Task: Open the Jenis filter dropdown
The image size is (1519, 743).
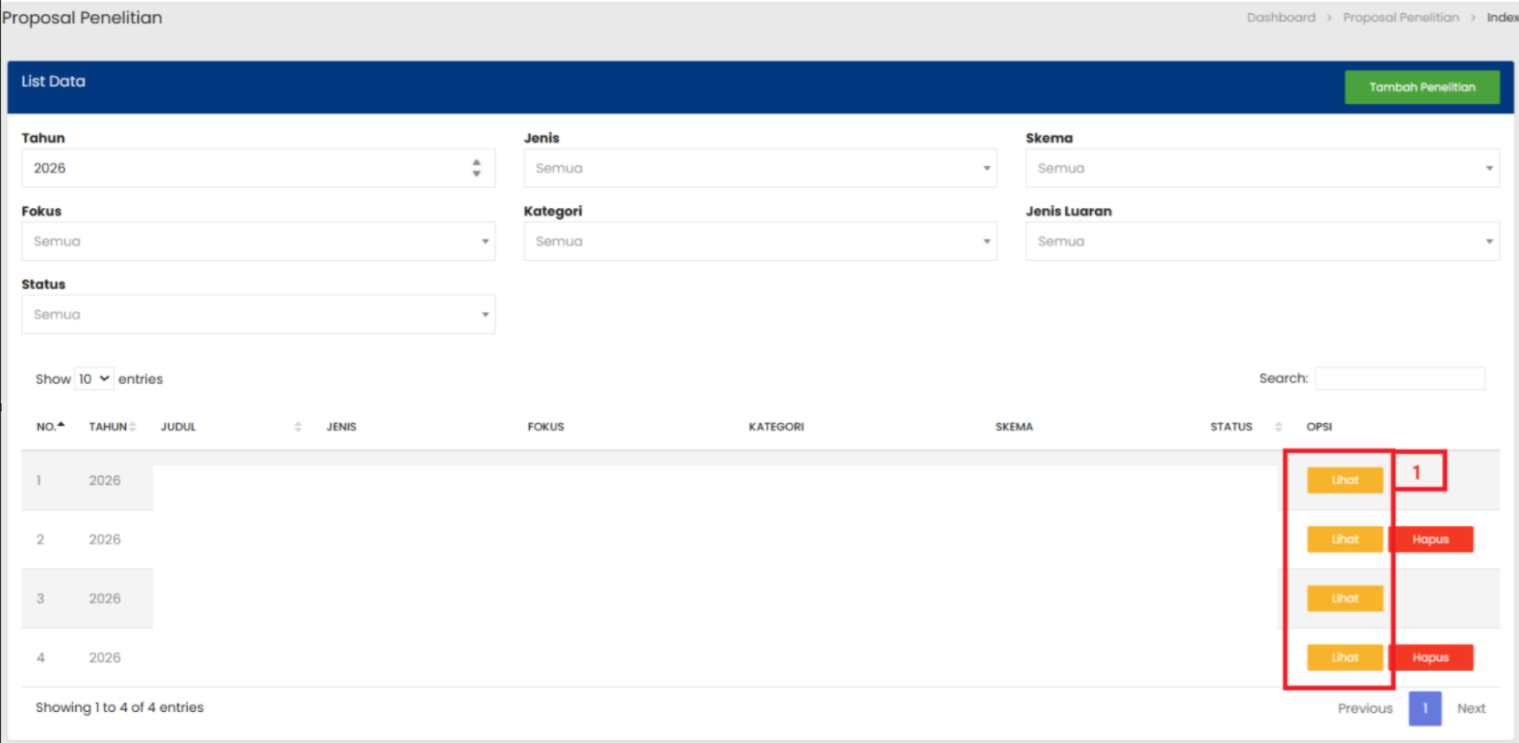Action: (x=759, y=168)
